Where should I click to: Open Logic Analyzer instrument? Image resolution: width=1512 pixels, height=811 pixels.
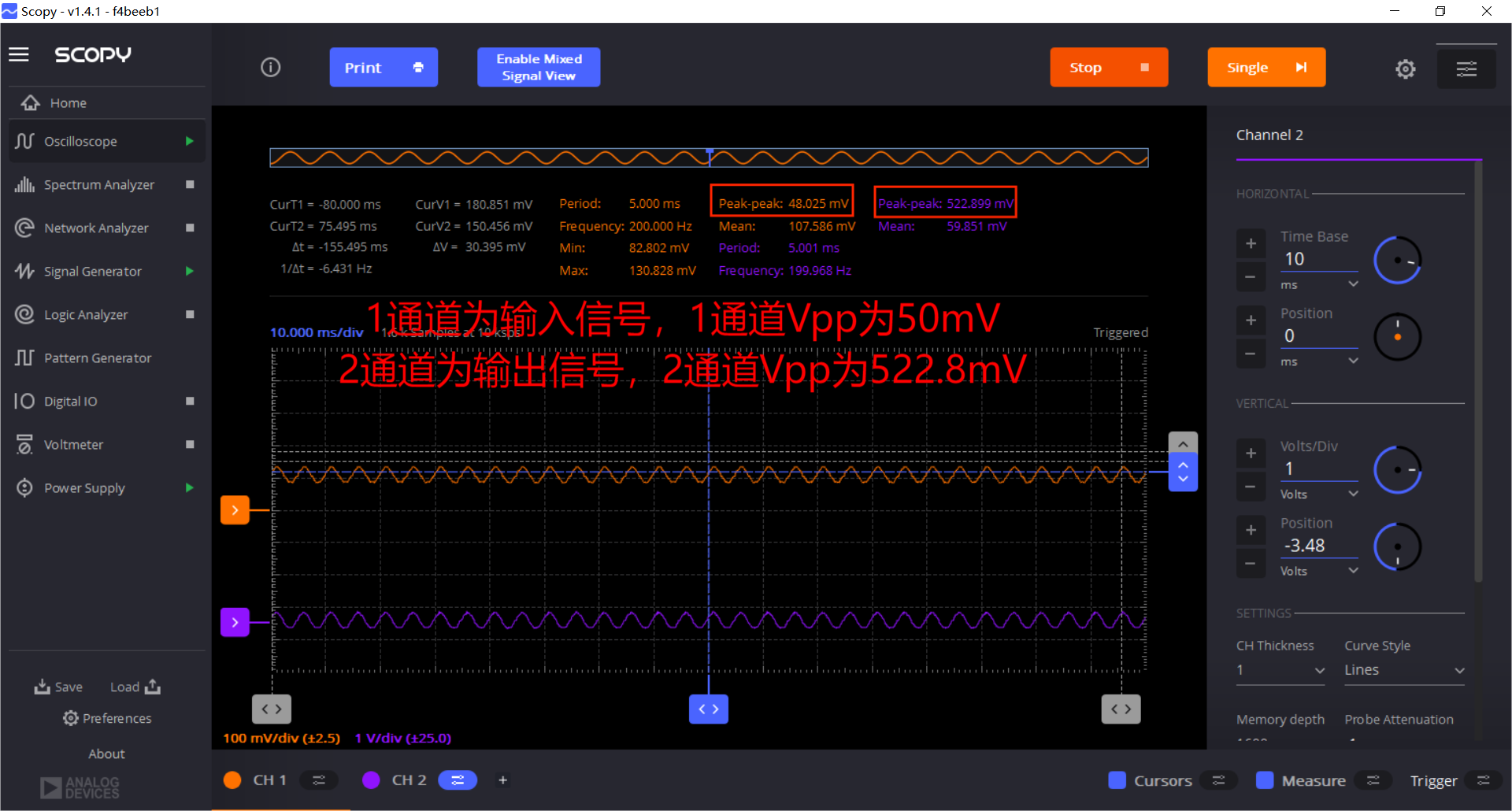[86, 315]
